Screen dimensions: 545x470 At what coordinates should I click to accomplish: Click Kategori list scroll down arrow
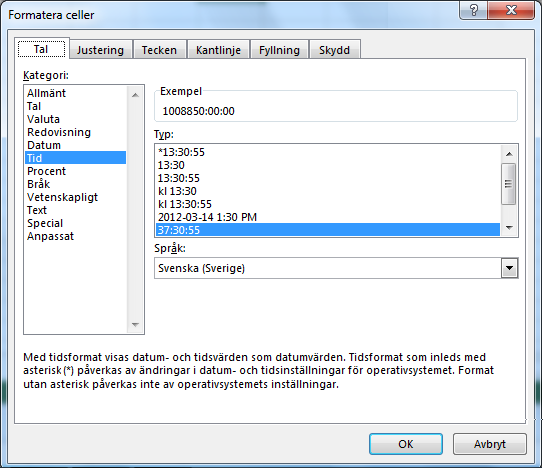(x=136, y=325)
